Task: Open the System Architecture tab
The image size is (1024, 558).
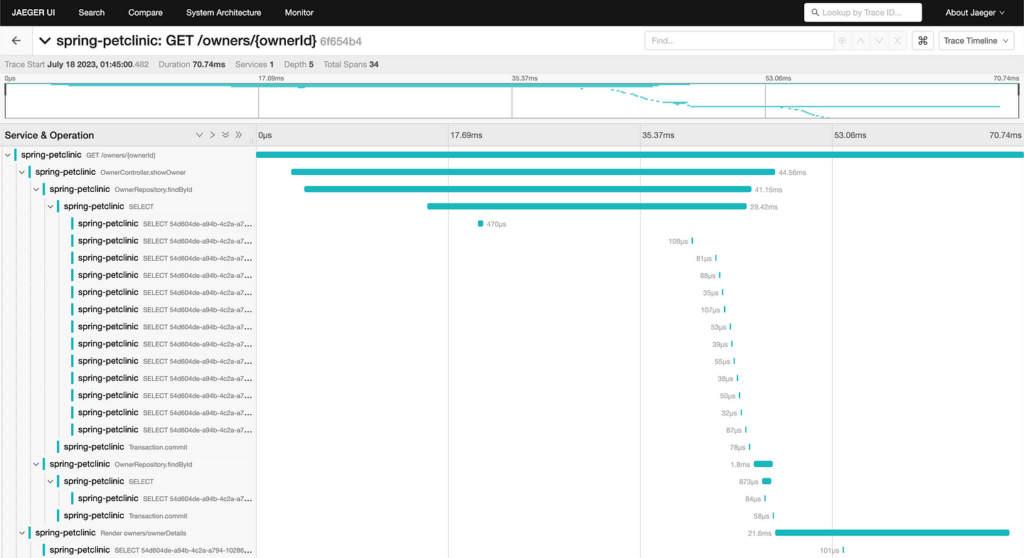Action: (223, 12)
